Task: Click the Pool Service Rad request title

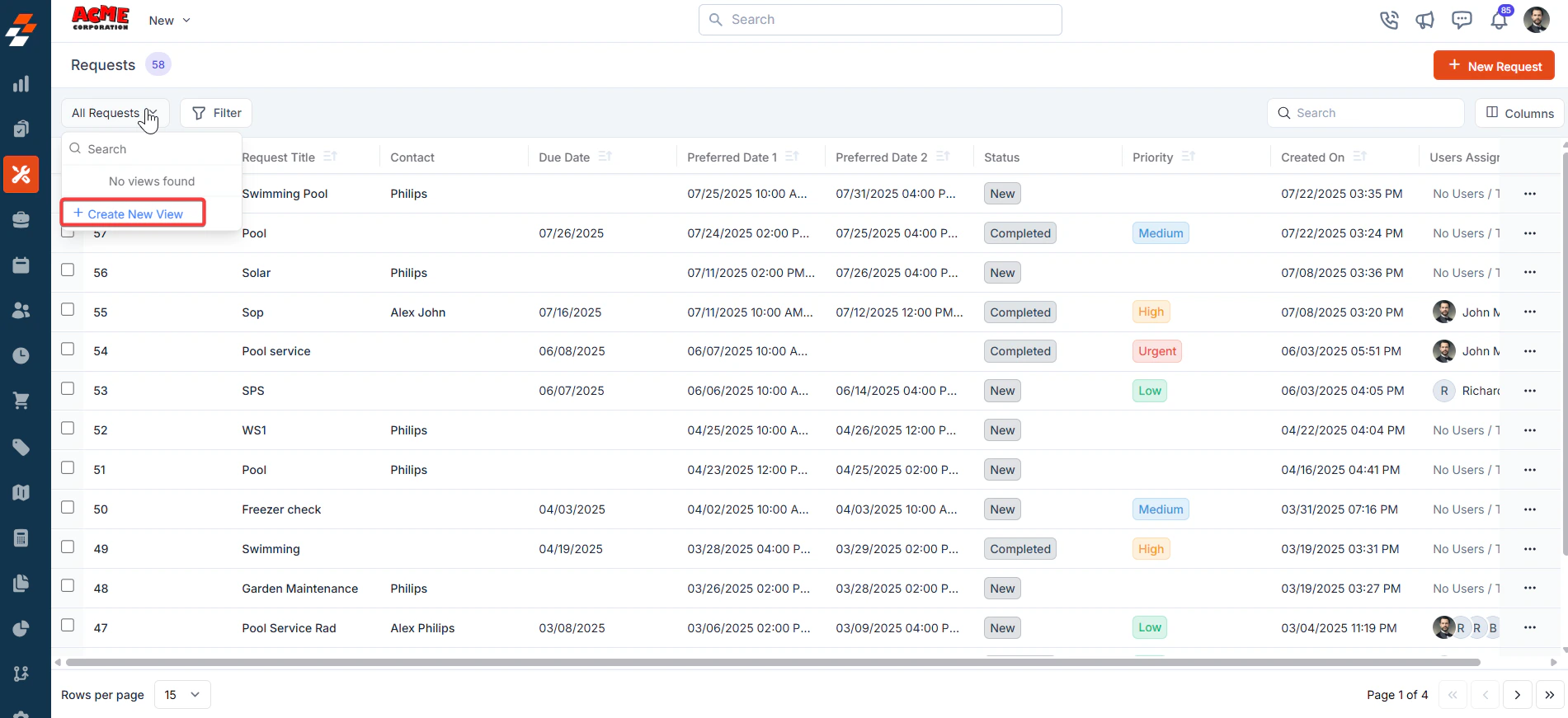Action: 289,628
